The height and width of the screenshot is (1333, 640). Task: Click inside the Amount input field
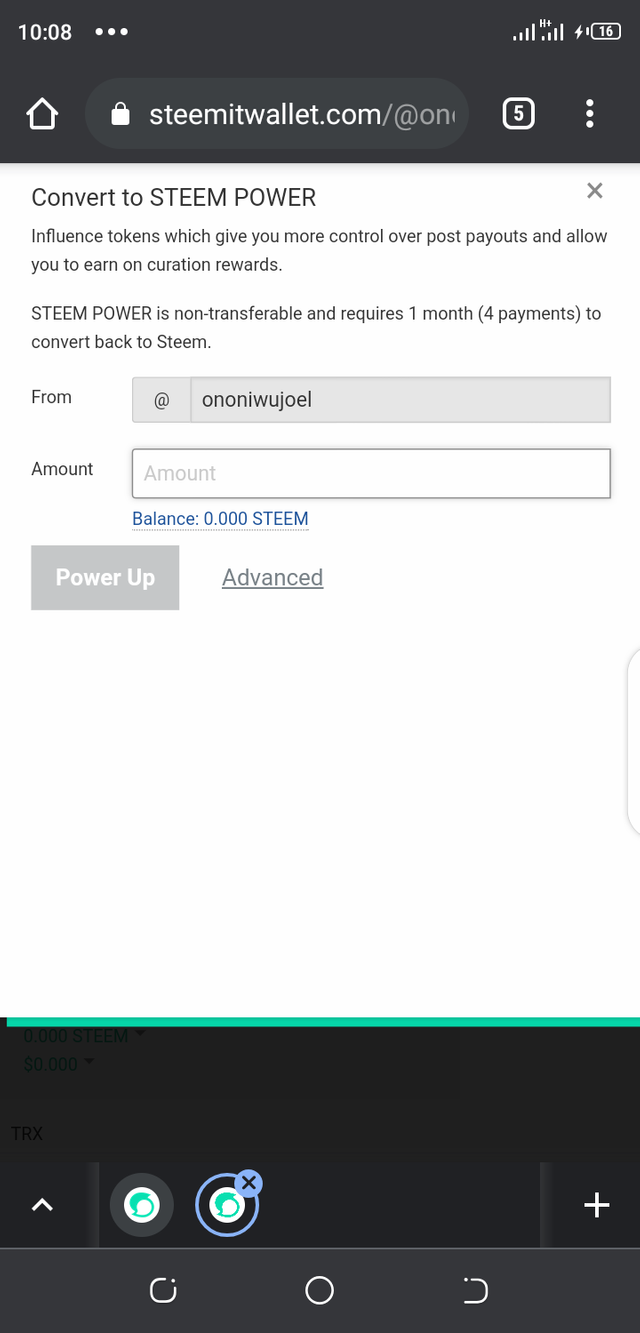371,473
